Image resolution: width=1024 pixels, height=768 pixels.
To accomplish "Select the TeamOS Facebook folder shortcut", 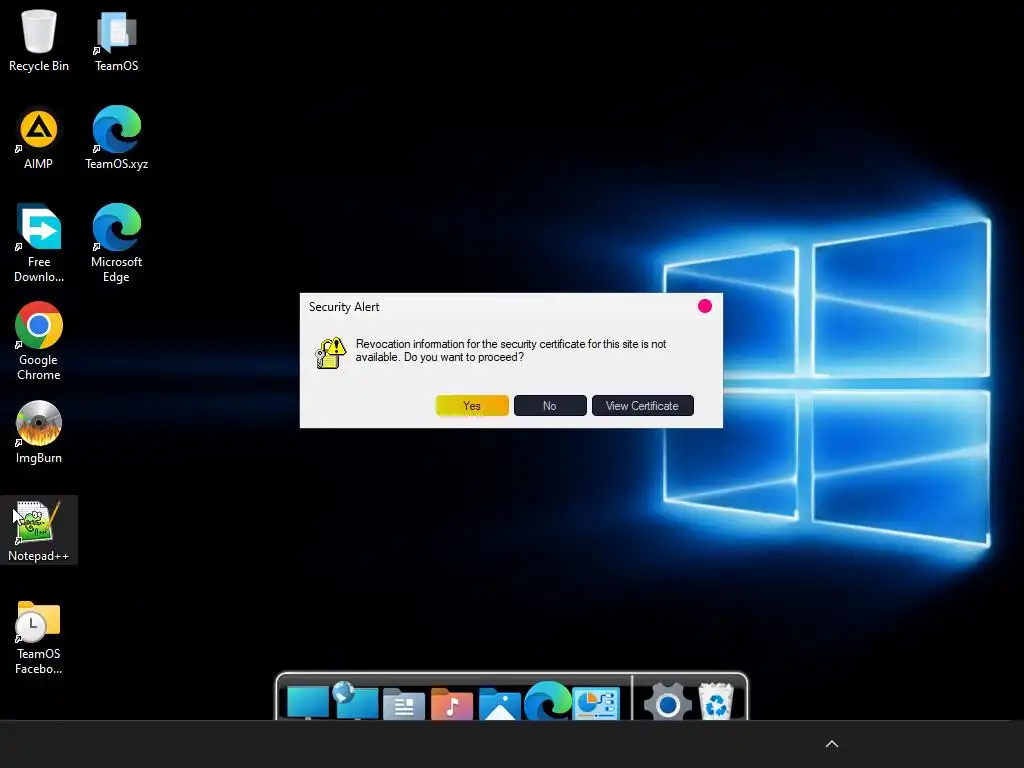I will click(39, 637).
